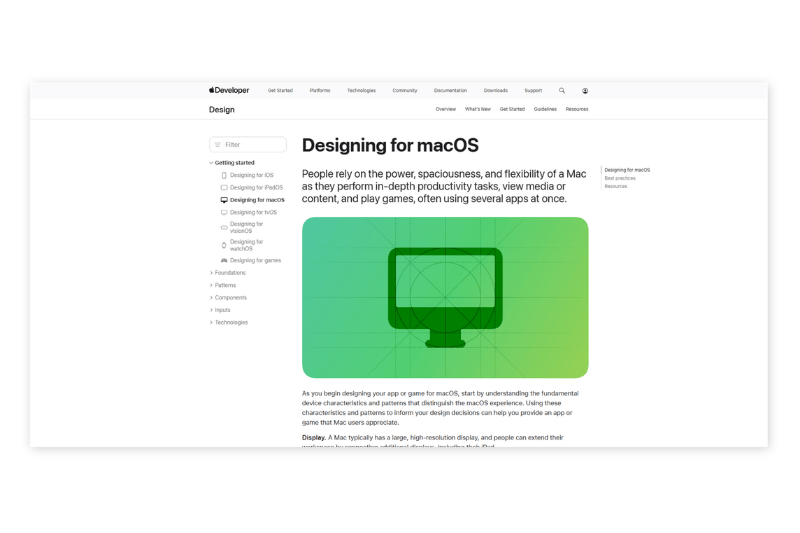The height and width of the screenshot is (533, 800).
Task: Open the Support menu
Action: click(x=533, y=90)
